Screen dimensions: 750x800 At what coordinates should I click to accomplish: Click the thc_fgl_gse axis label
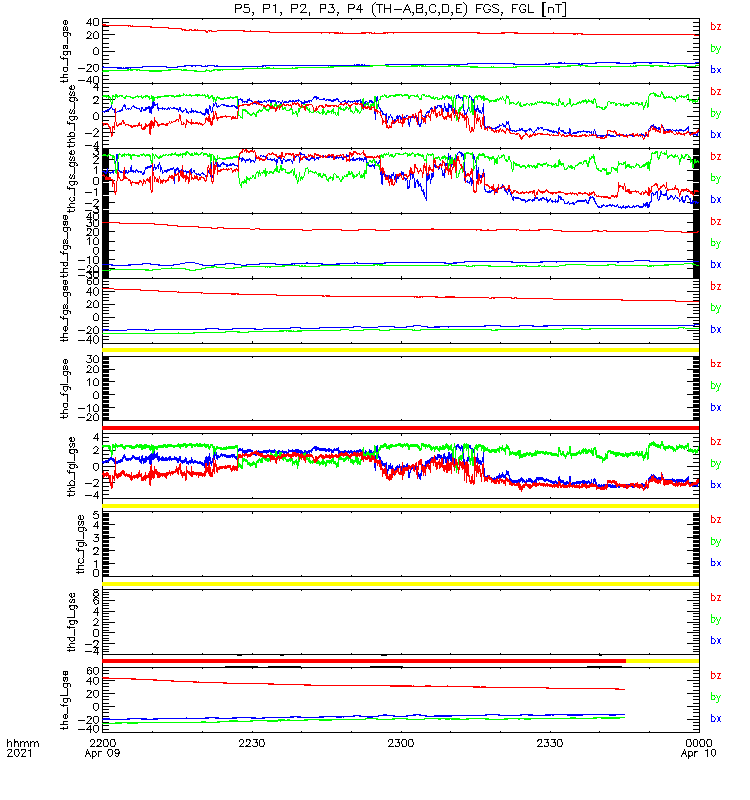[80, 544]
